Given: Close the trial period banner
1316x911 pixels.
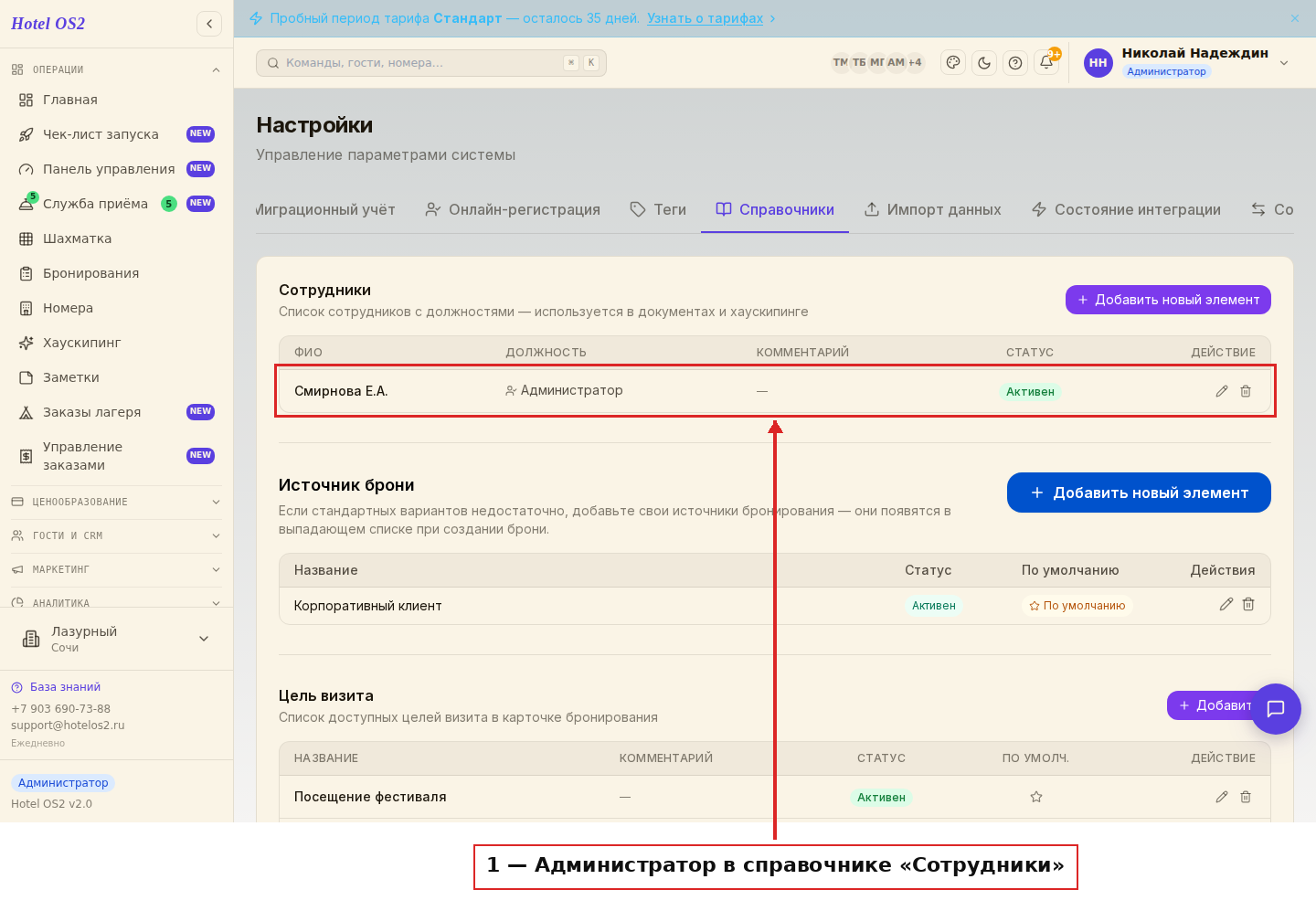Looking at the screenshot, I should point(1295,18).
